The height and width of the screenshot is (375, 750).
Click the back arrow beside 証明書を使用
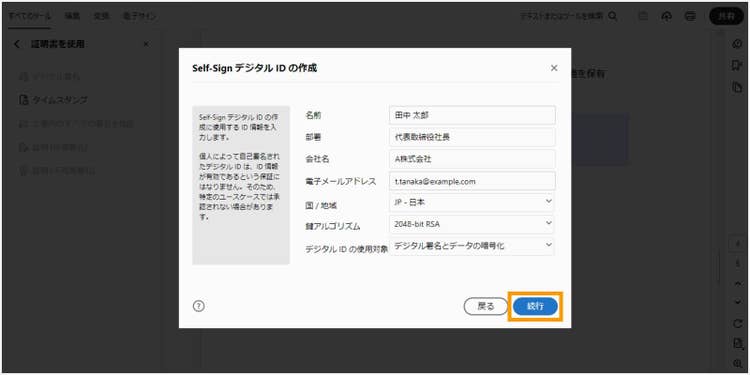(17, 44)
